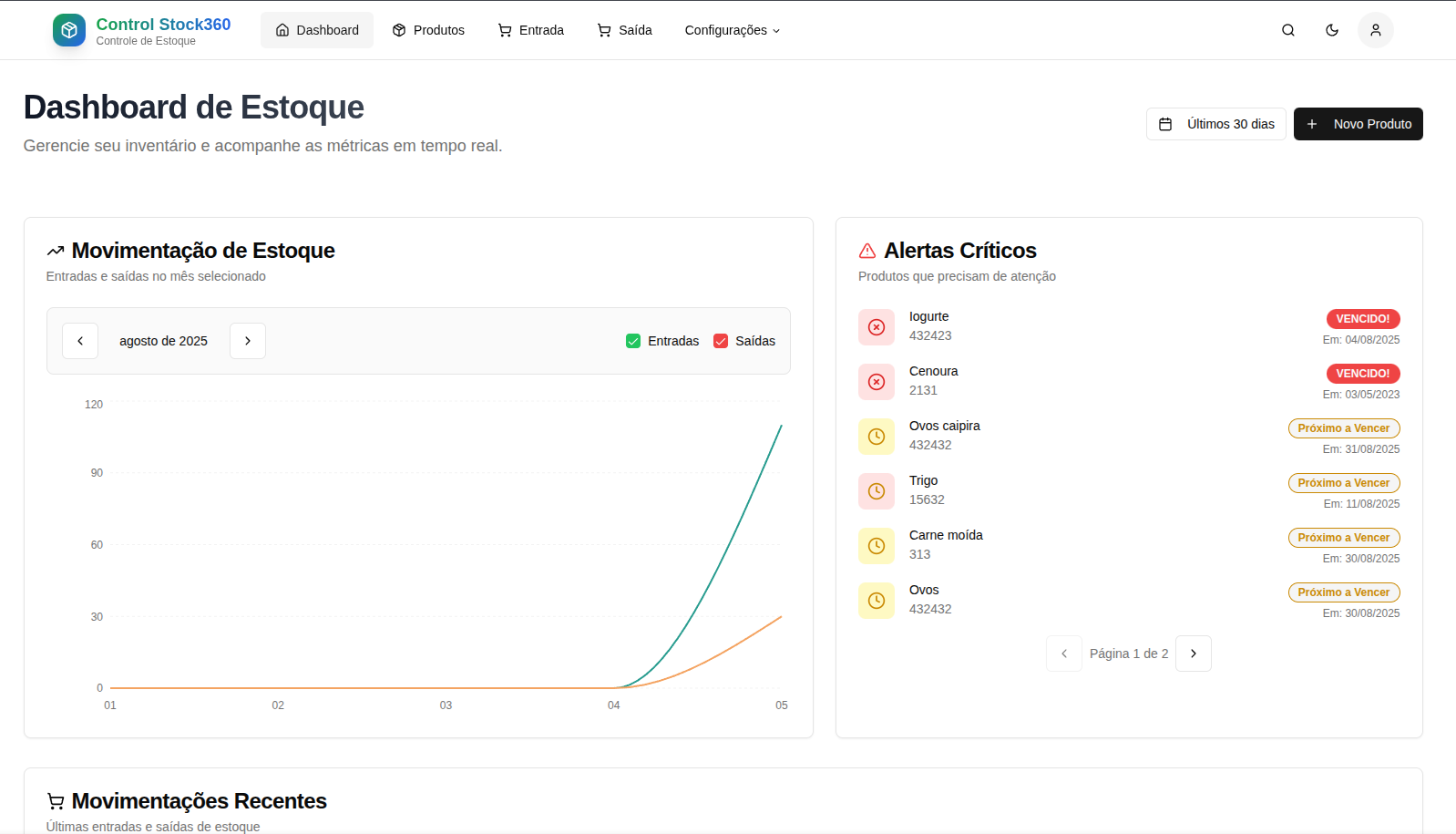This screenshot has width=1456, height=834.
Task: Expand the Configurações dropdown menu
Action: pos(732,30)
